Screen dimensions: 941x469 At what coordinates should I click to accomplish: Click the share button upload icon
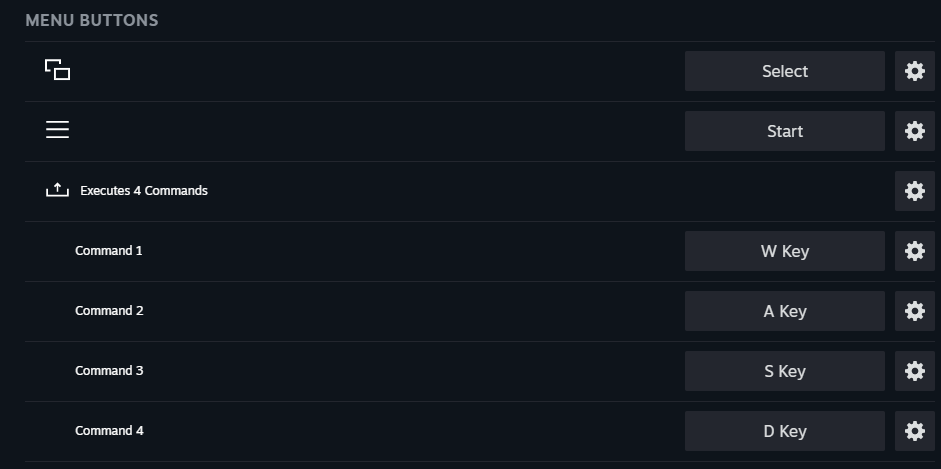coord(57,190)
